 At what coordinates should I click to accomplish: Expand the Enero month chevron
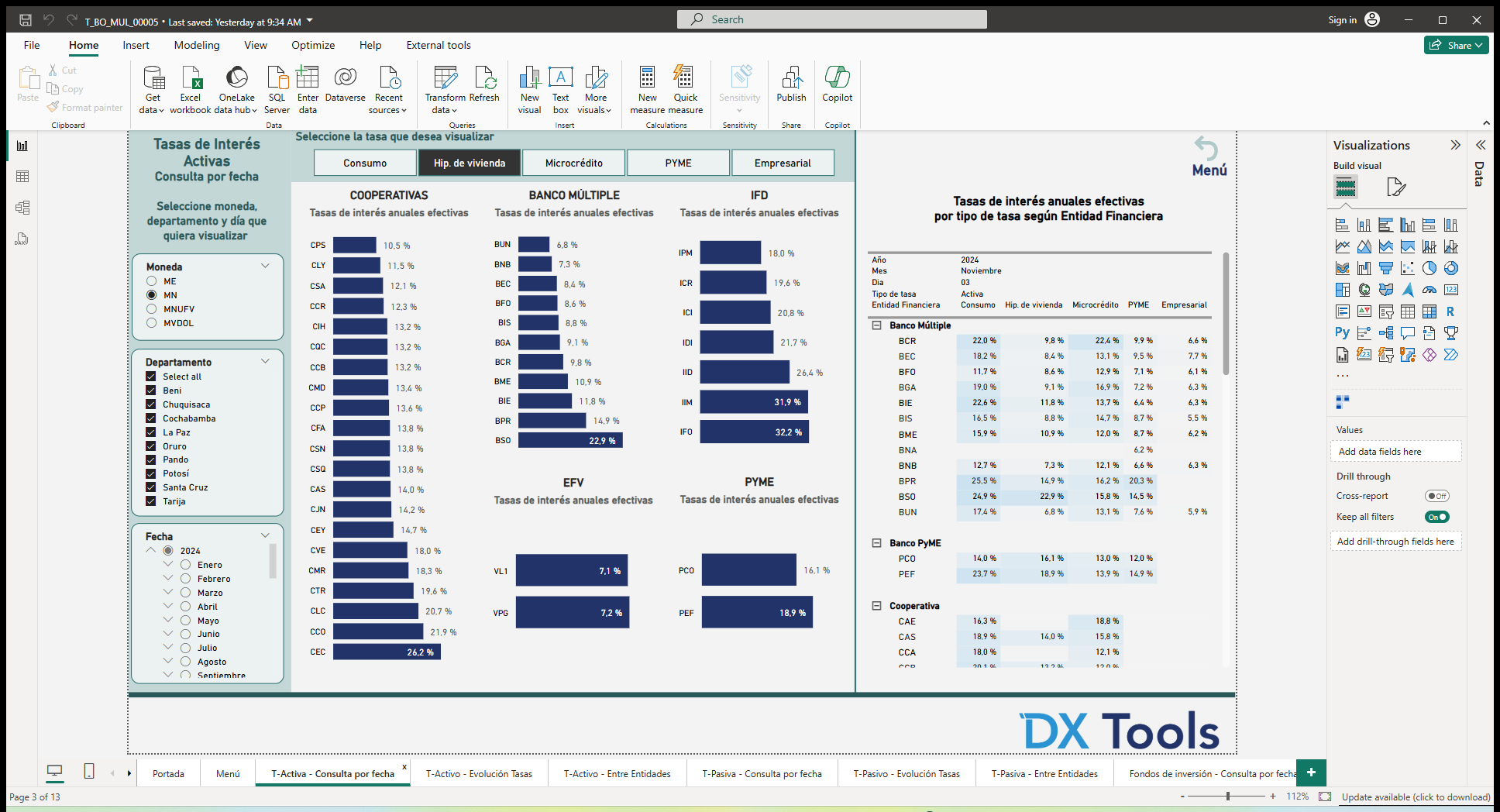[168, 564]
